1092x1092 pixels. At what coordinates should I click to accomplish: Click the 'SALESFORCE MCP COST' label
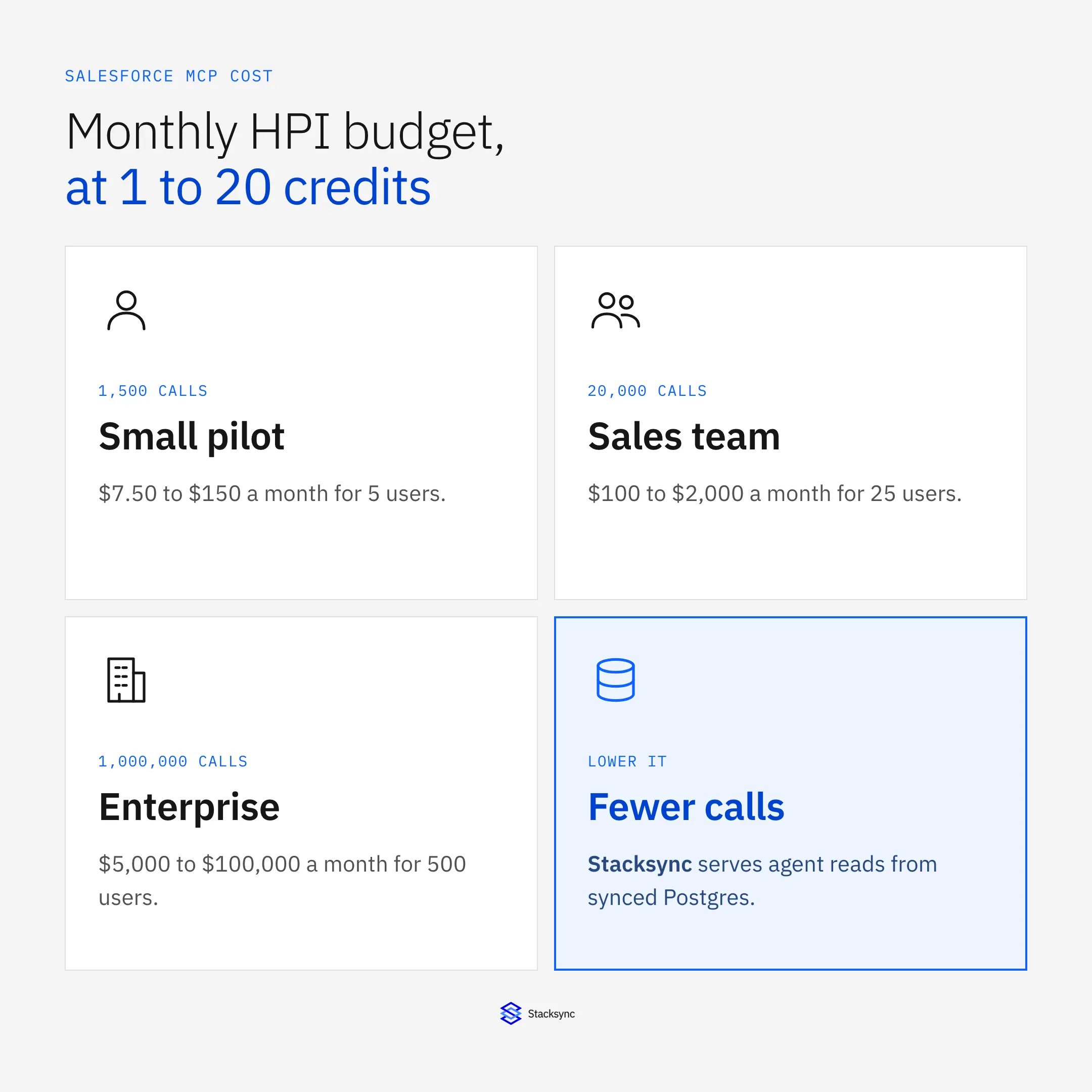coord(169,76)
